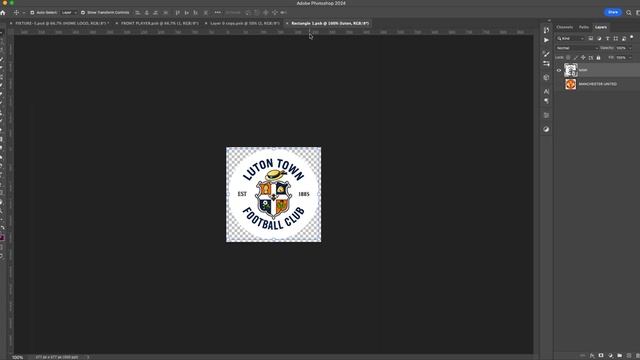This screenshot has width=640, height=360.
Task: Align bottom edges icon
Action: [196, 13]
